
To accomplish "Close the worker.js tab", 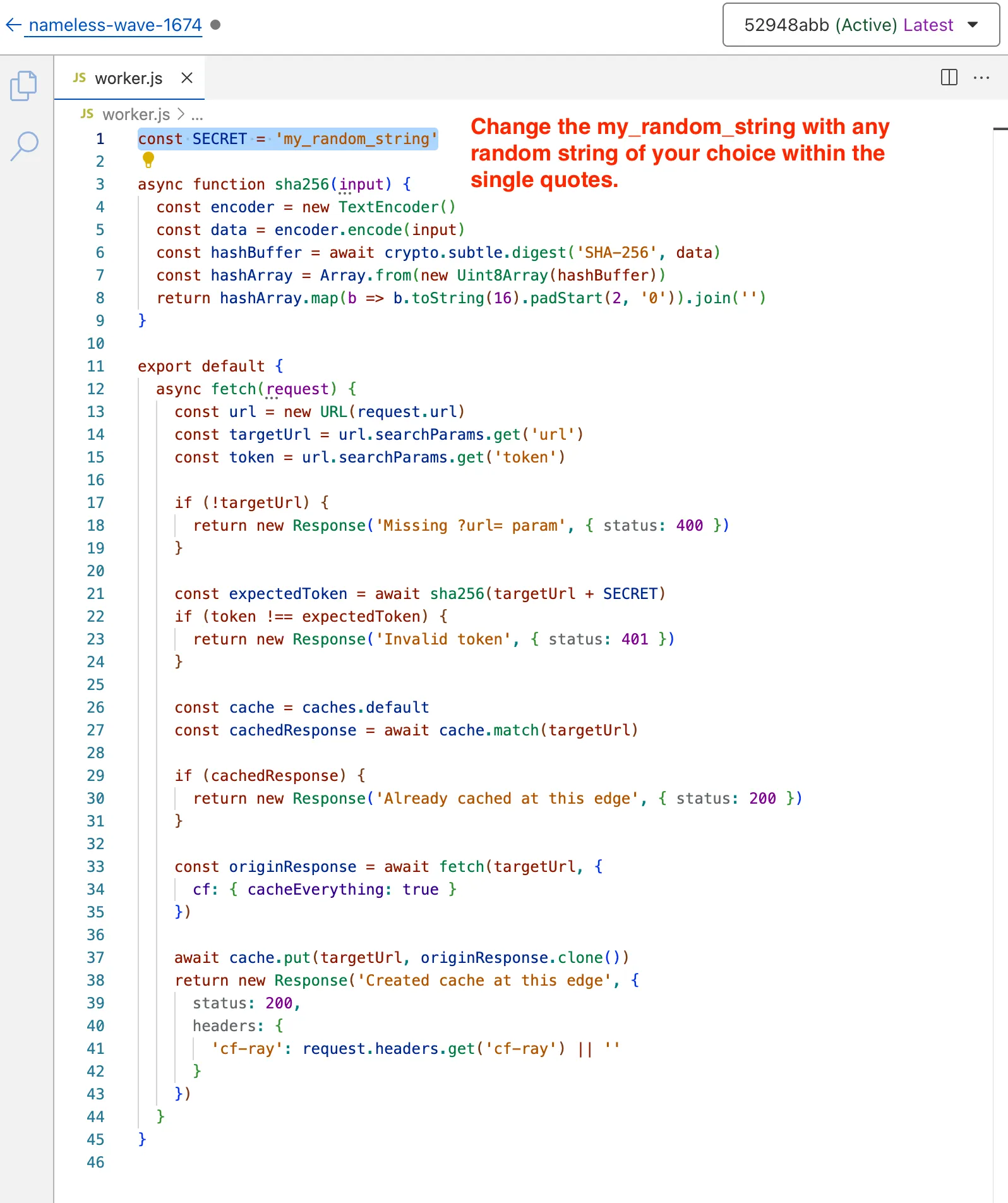I will [x=187, y=78].
